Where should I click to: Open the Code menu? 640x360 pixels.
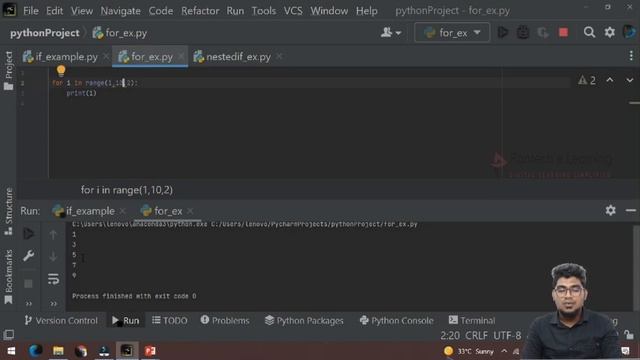[160, 11]
